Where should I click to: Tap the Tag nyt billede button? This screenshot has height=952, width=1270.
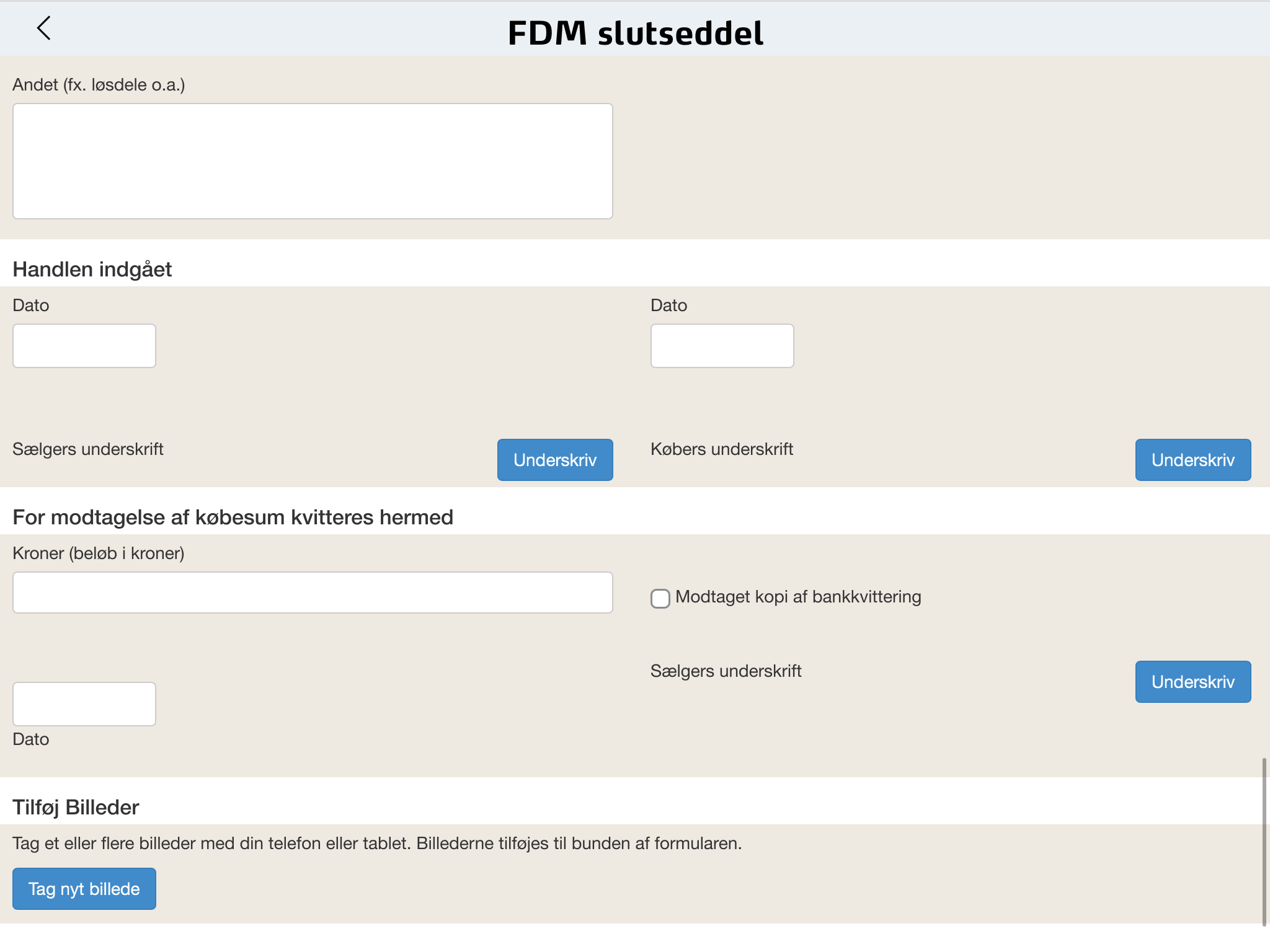(84, 889)
